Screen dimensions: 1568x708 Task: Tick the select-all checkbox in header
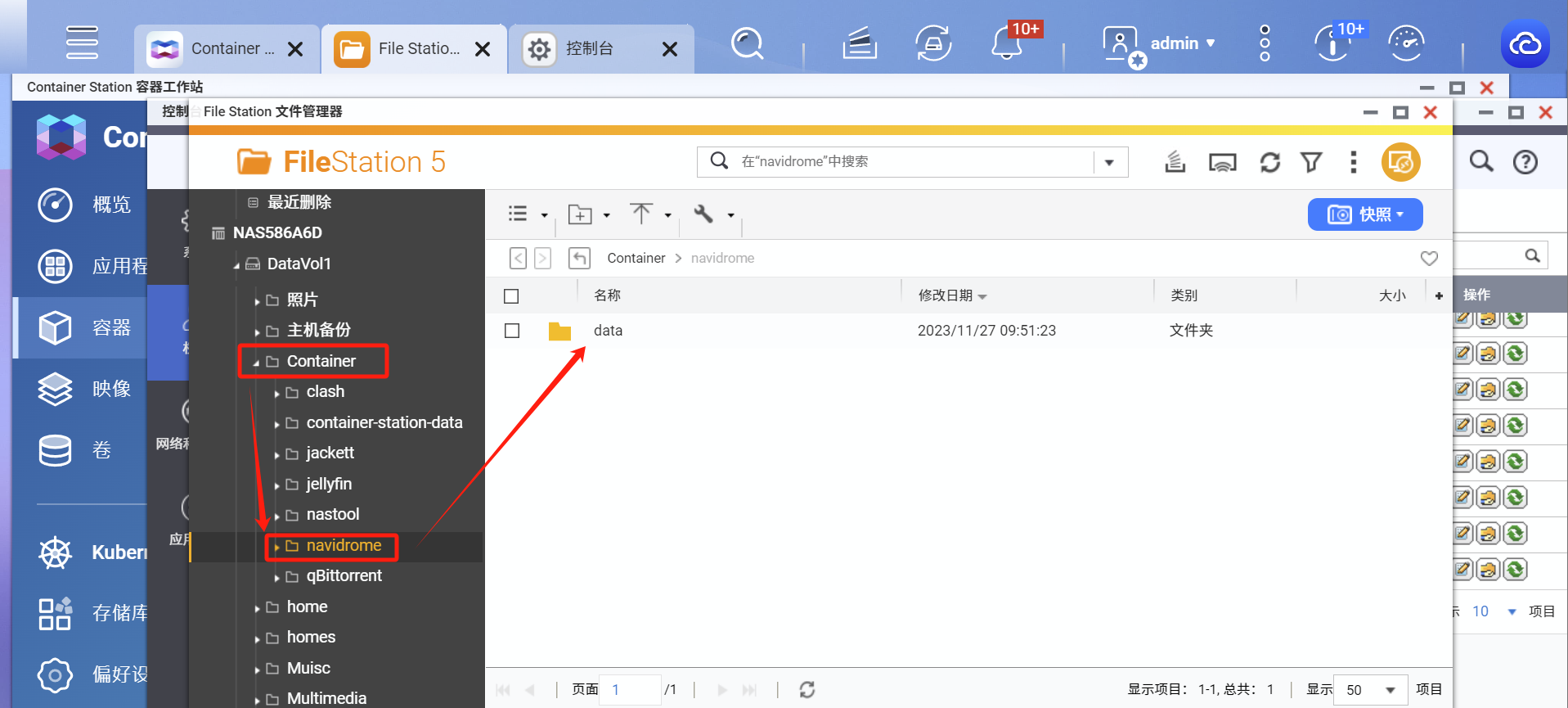point(512,296)
